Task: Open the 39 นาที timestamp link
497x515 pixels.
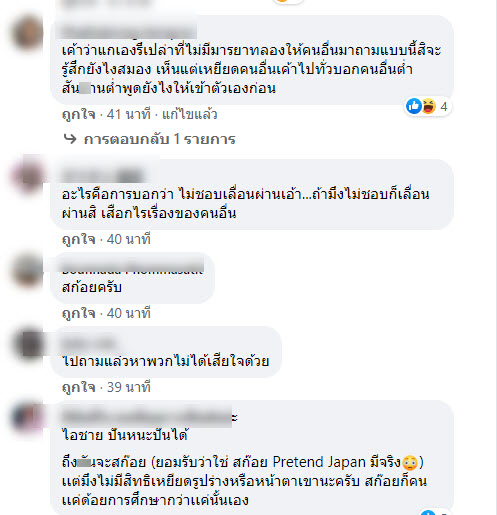Action: [x=129, y=387]
